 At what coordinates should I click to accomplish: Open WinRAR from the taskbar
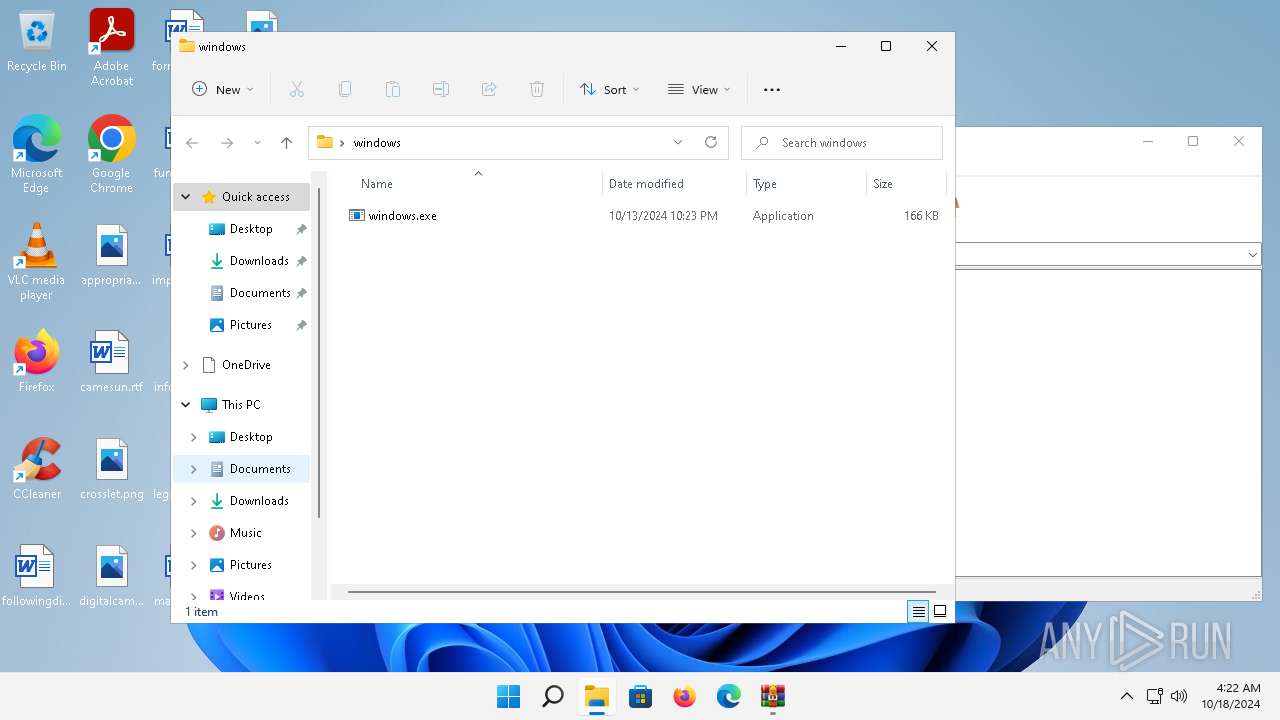773,696
